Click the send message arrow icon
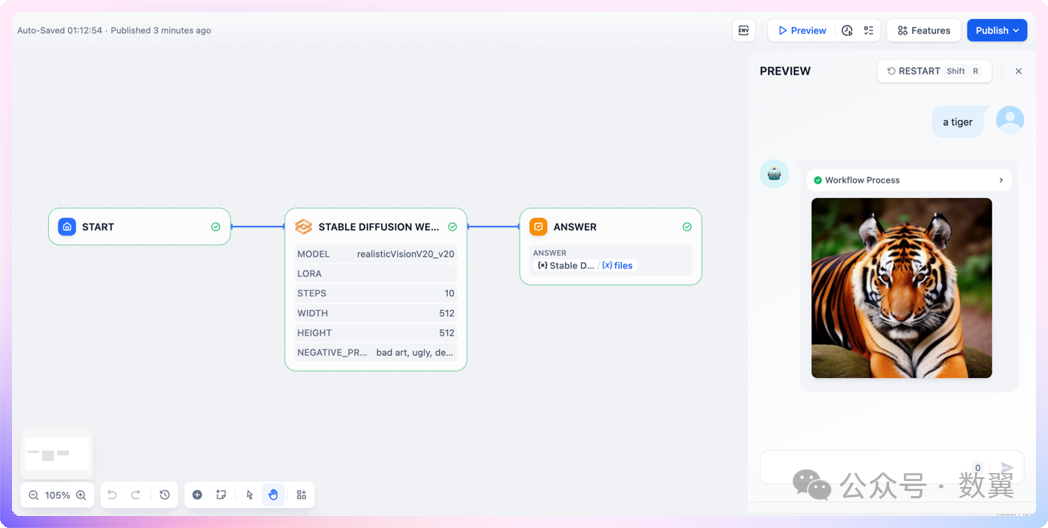The height and width of the screenshot is (528, 1048). point(1007,469)
